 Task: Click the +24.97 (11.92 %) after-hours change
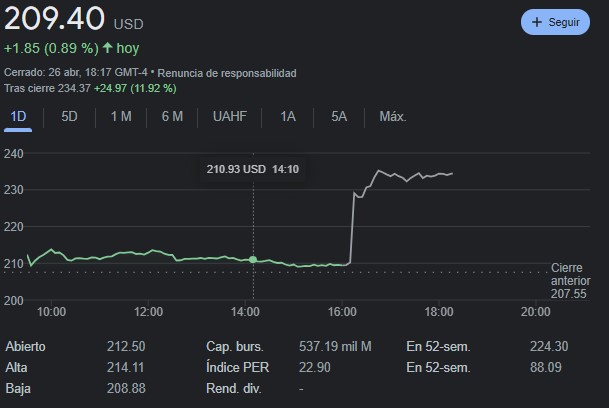coord(135,88)
